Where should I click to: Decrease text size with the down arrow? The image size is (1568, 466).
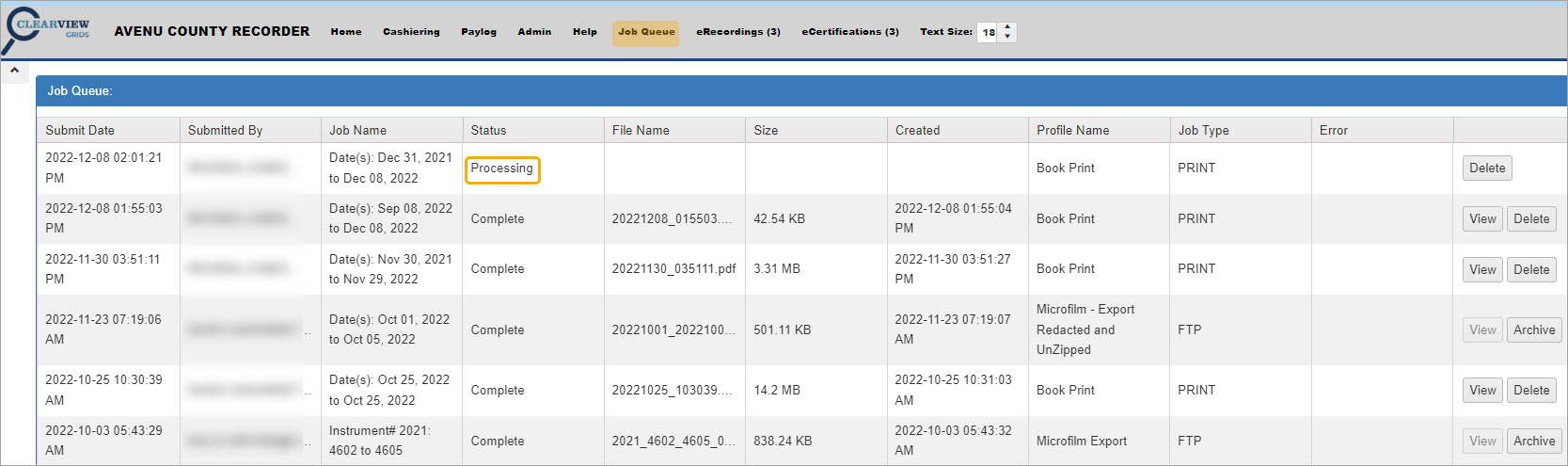1007,37
